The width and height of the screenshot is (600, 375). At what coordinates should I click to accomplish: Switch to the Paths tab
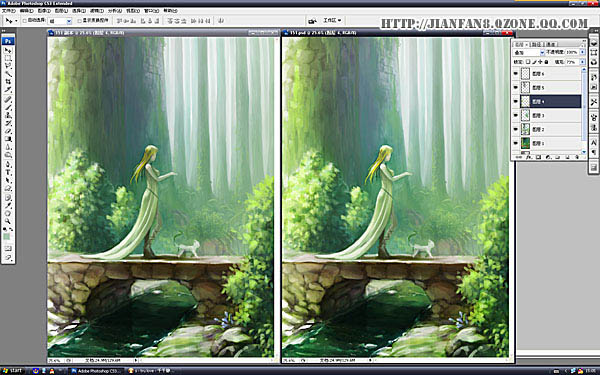pos(536,44)
